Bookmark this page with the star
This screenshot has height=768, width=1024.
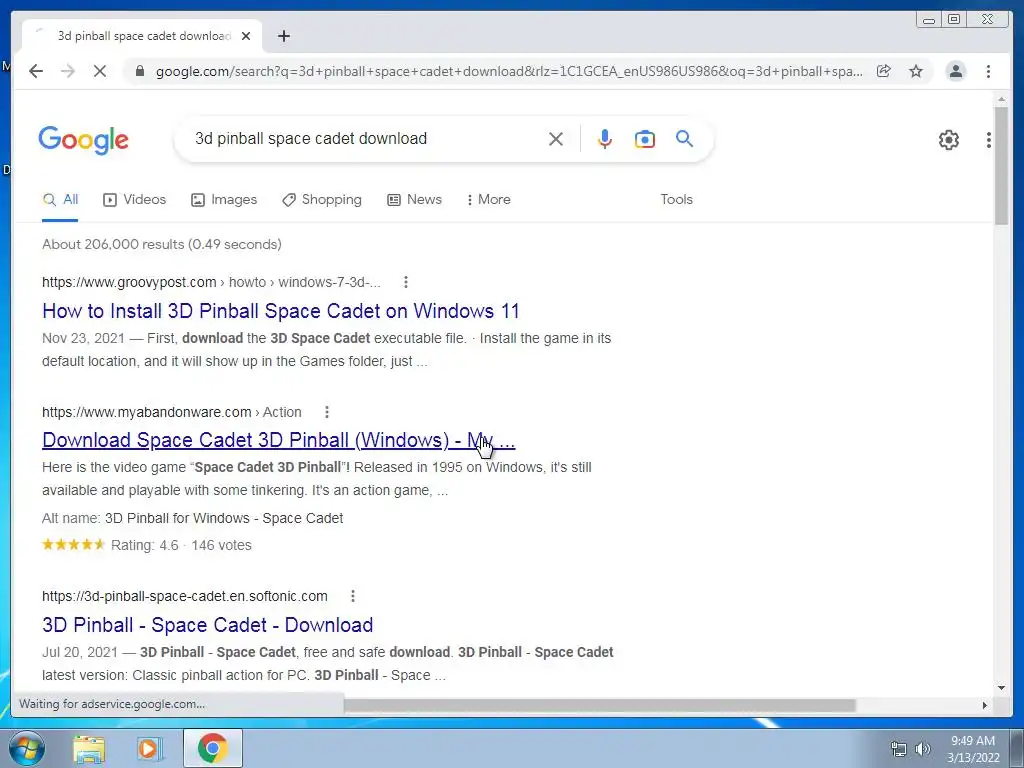[916, 71]
